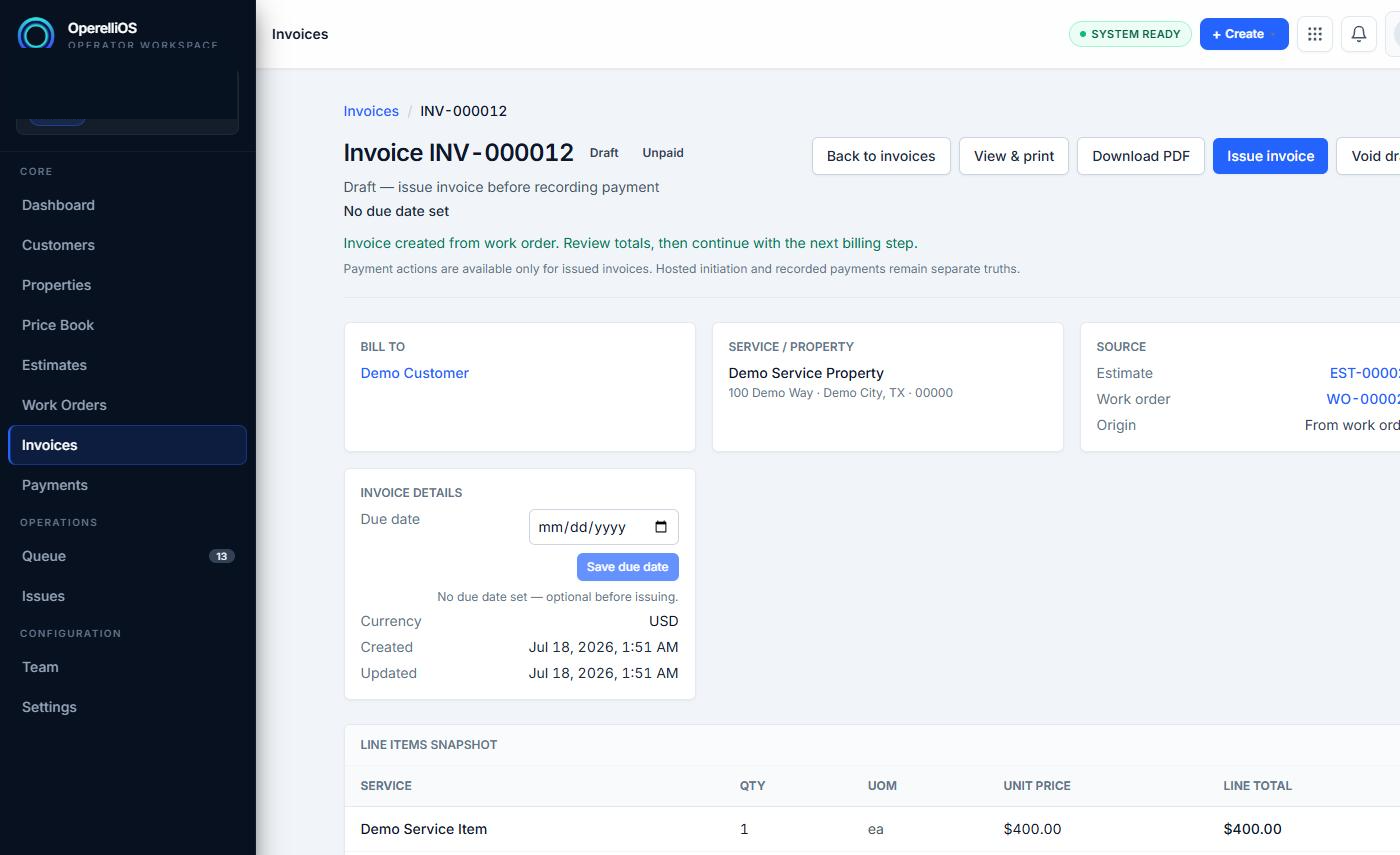Screen dimensions: 1400x855
Task: Click the Invoices breadcrumb link
Action: 371,111
